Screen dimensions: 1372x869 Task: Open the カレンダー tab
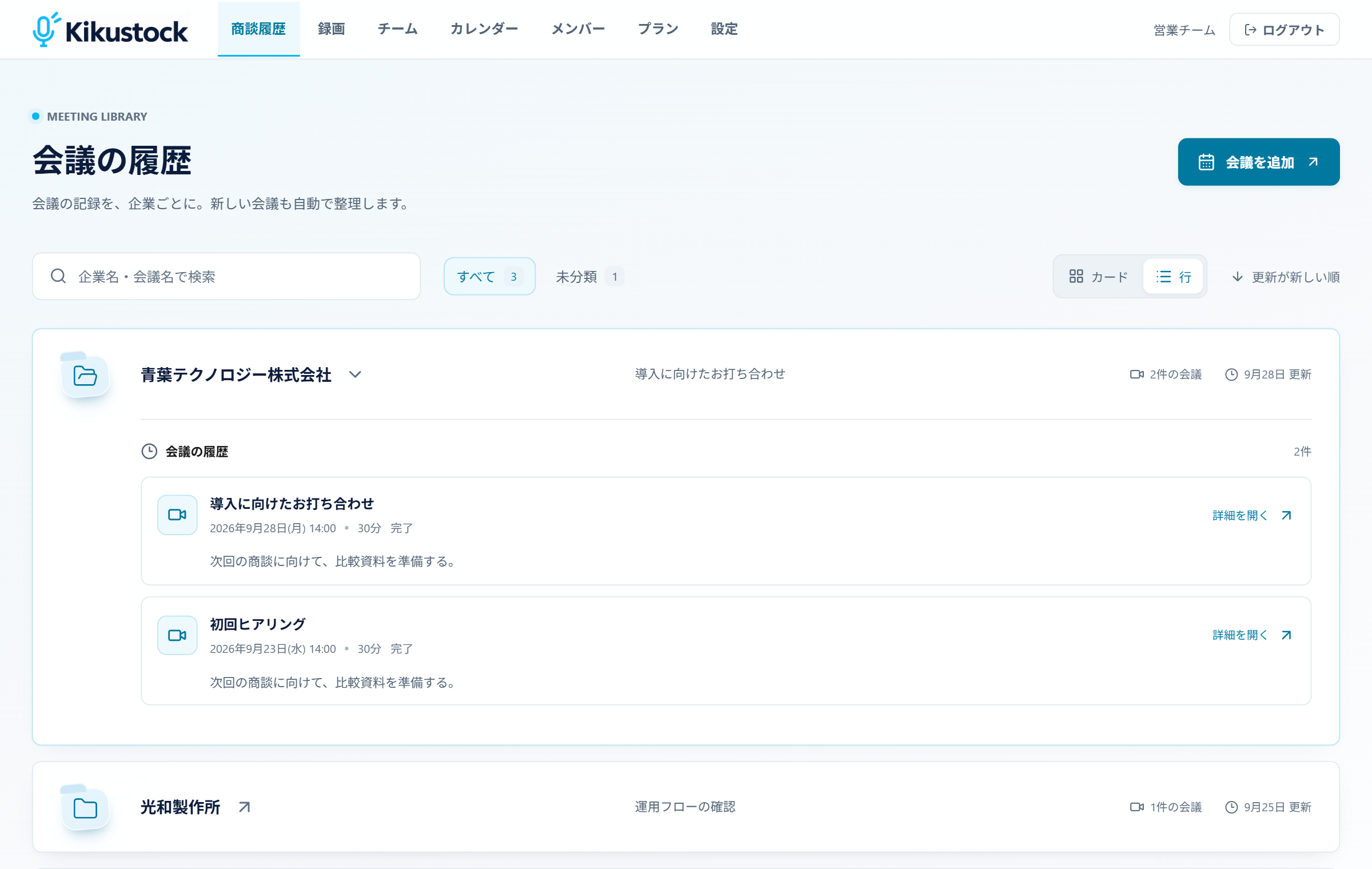[484, 29]
